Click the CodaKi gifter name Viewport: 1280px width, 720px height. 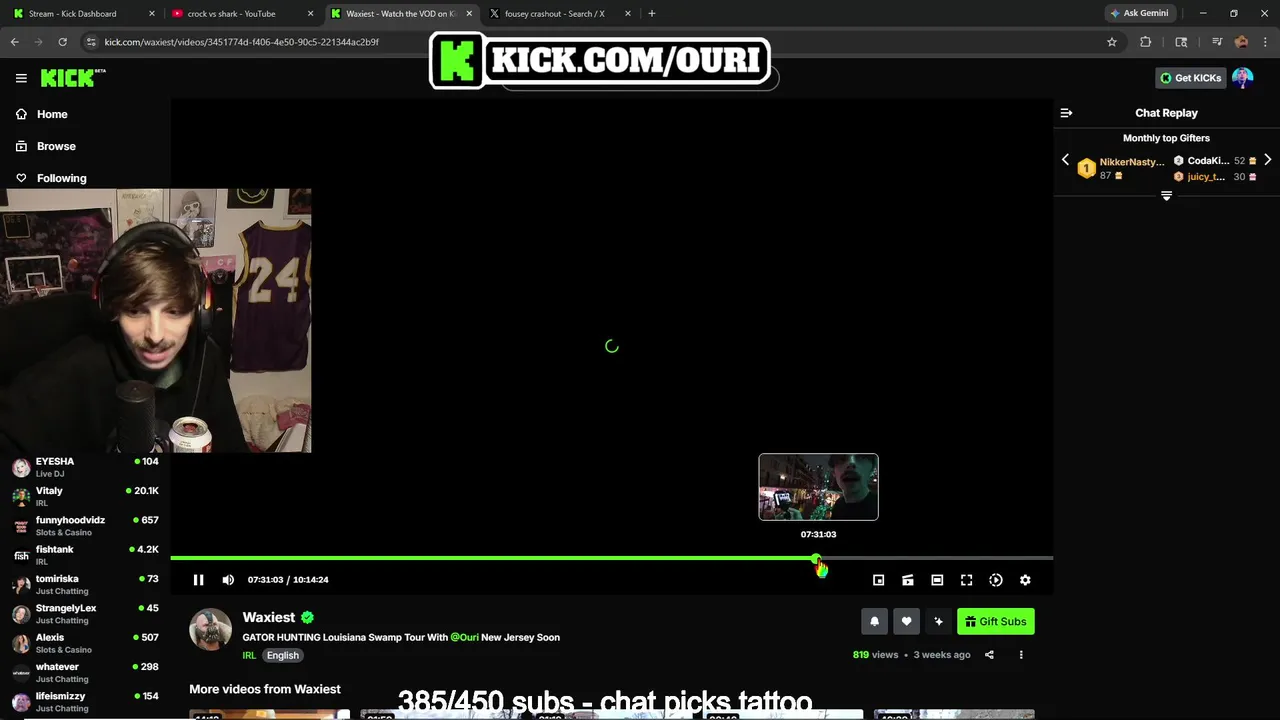(x=1208, y=161)
